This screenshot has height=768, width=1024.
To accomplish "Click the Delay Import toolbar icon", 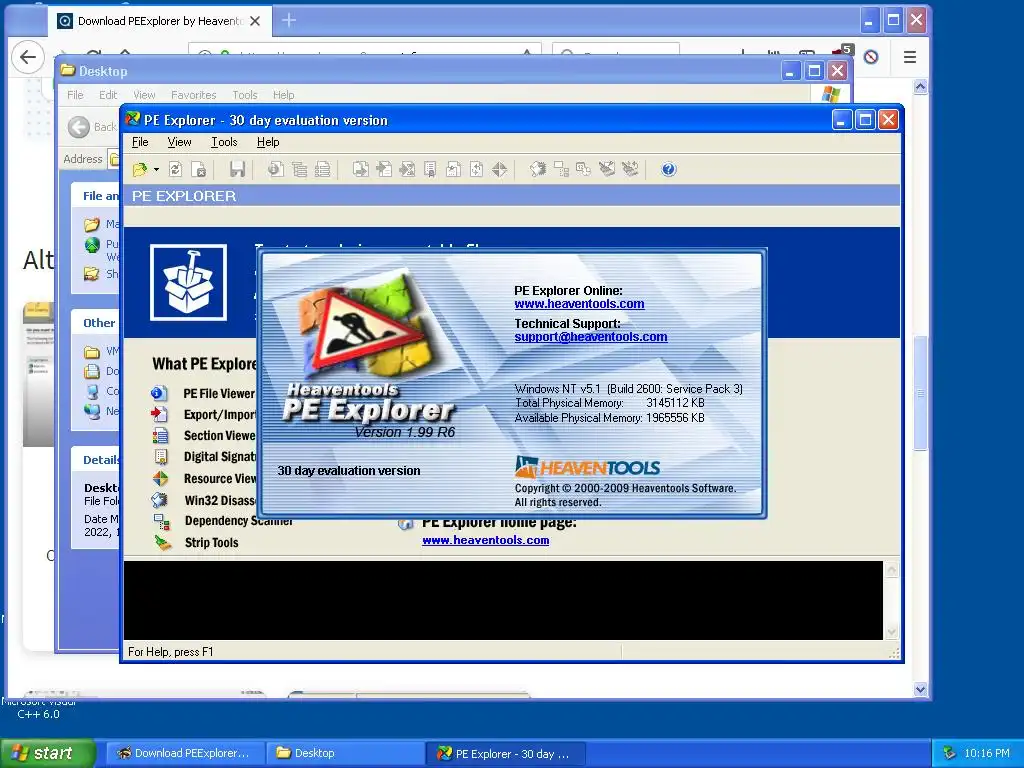I will pyautogui.click(x=407, y=170).
